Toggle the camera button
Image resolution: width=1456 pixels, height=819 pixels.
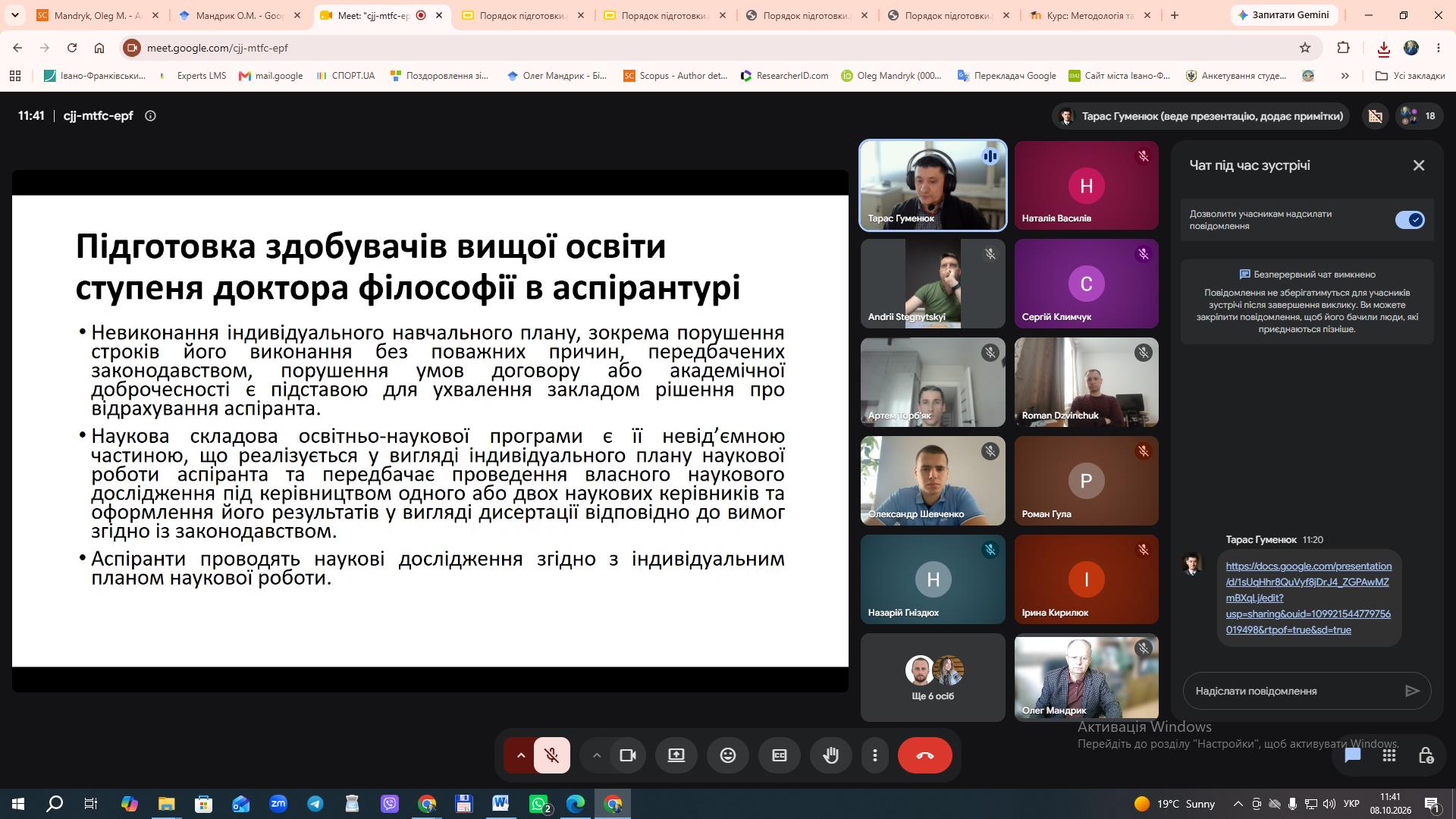628,755
